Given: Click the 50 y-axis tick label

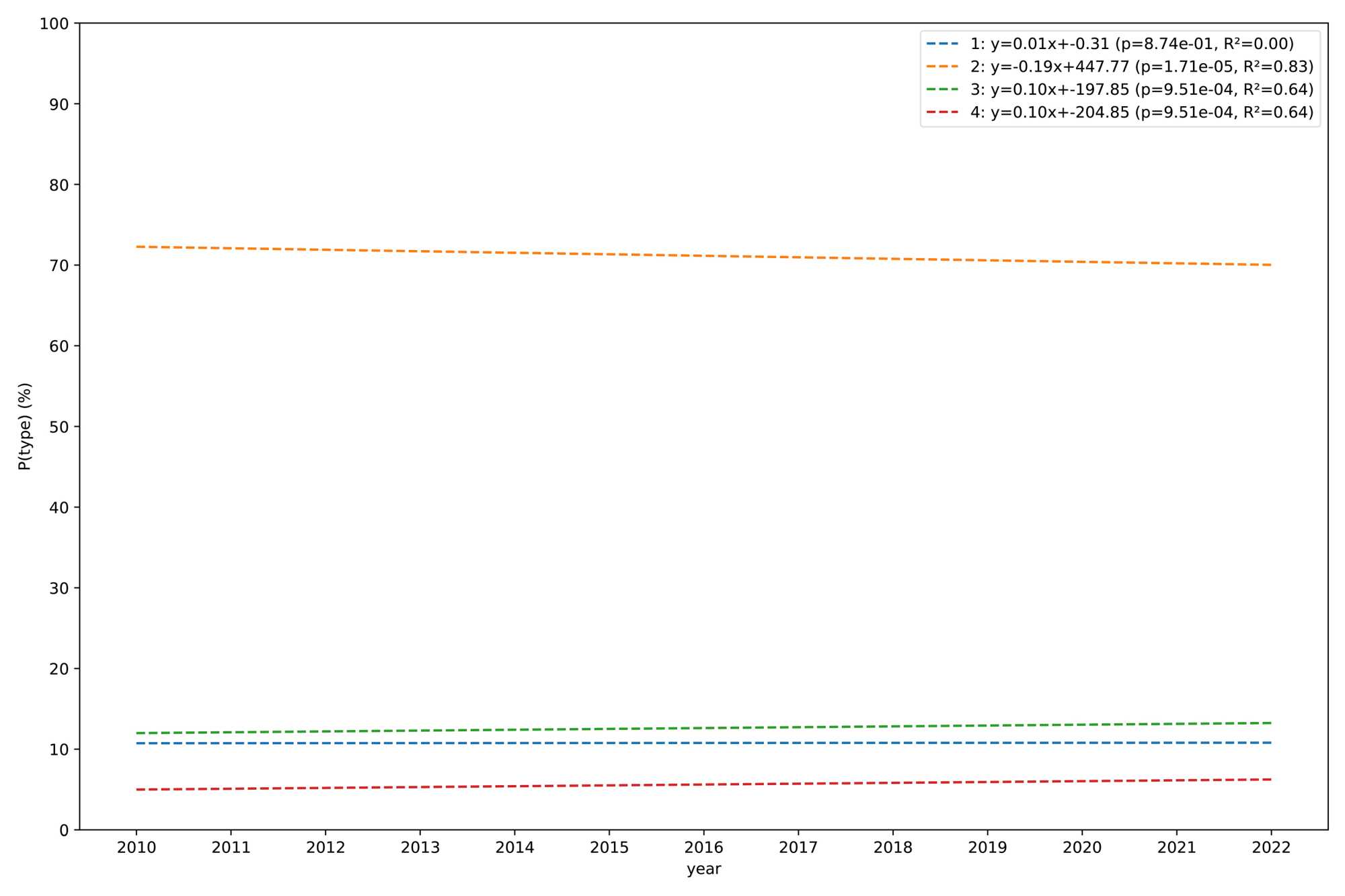Looking at the screenshot, I should pos(59,427).
